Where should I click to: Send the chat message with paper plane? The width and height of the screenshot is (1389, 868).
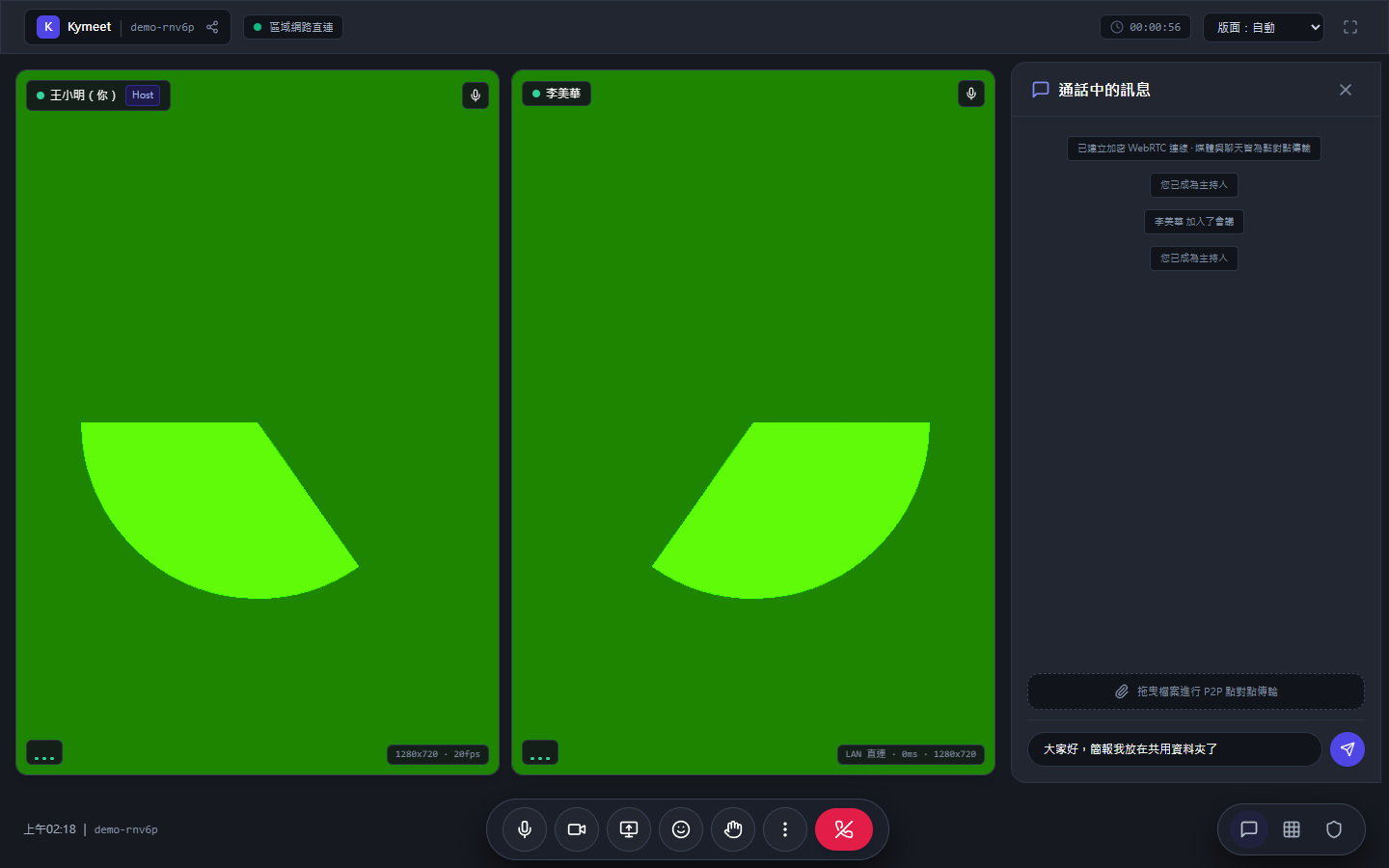pos(1348,749)
